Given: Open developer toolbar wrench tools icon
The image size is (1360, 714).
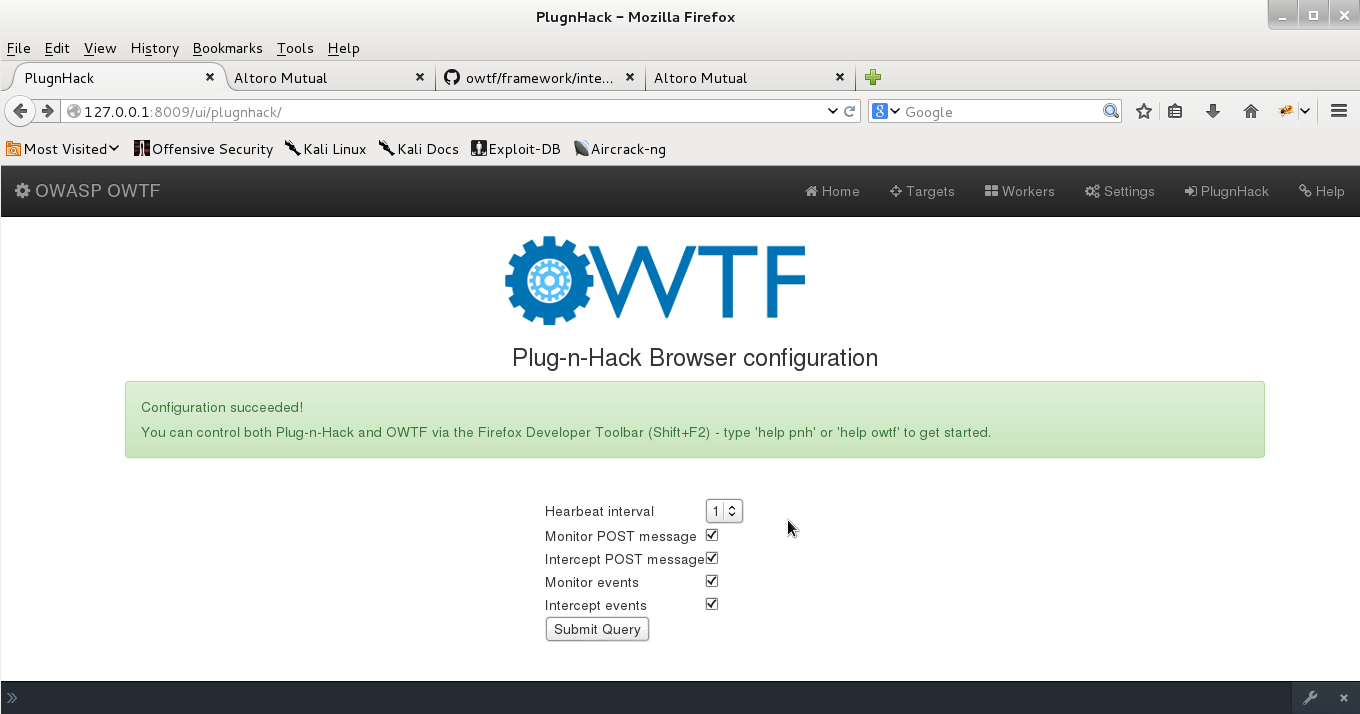Looking at the screenshot, I should pyautogui.click(x=1310, y=698).
